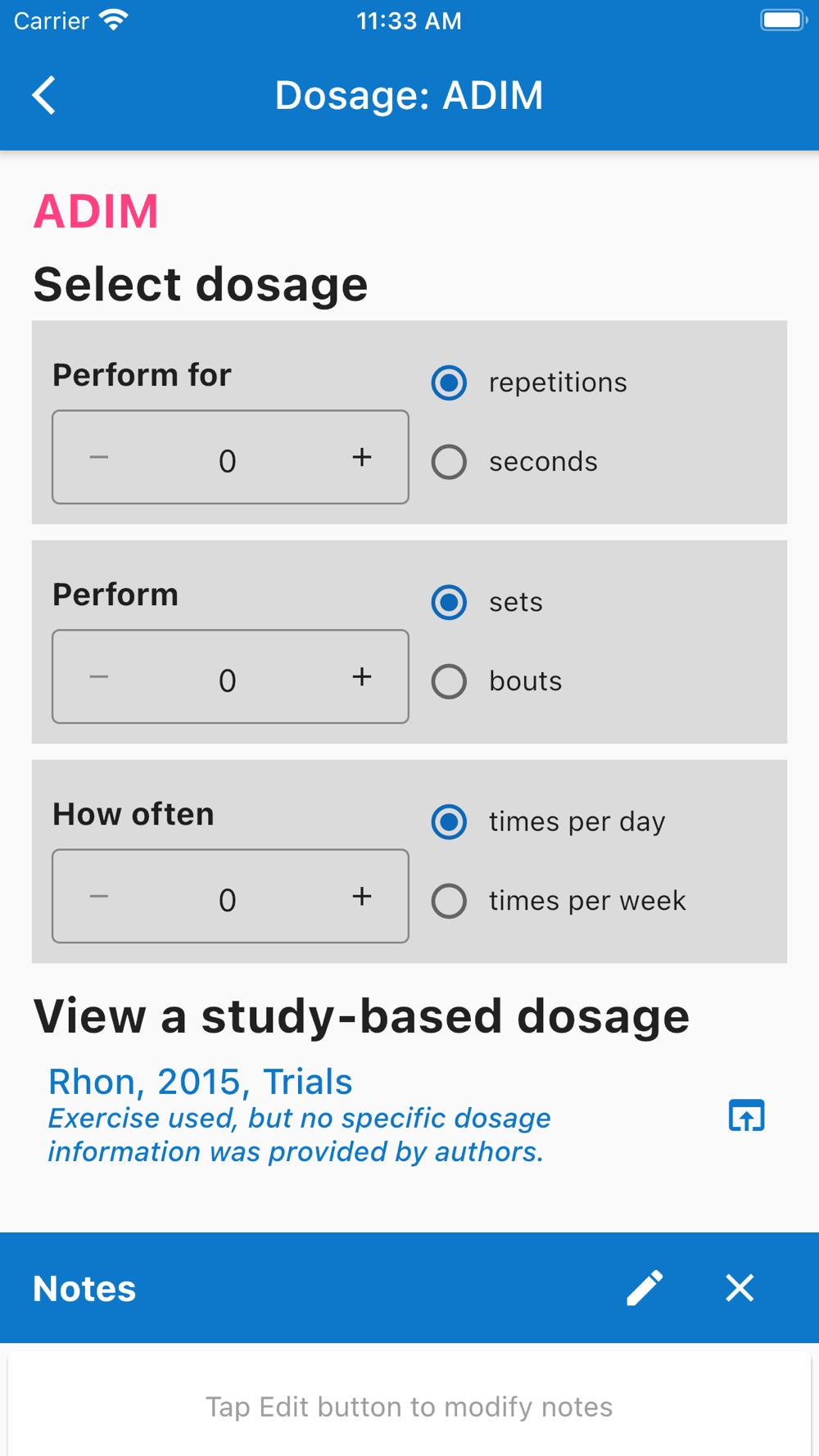Select the seconds radio option
Viewport: 819px width, 1456px height.
point(450,462)
